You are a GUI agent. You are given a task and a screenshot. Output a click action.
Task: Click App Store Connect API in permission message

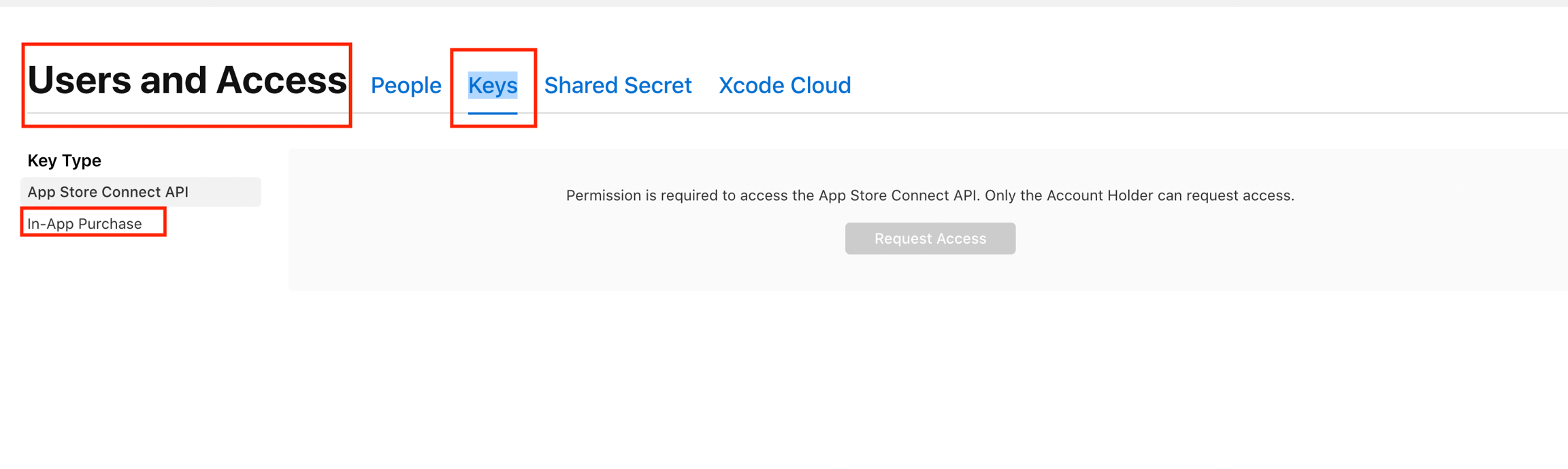[898, 196]
